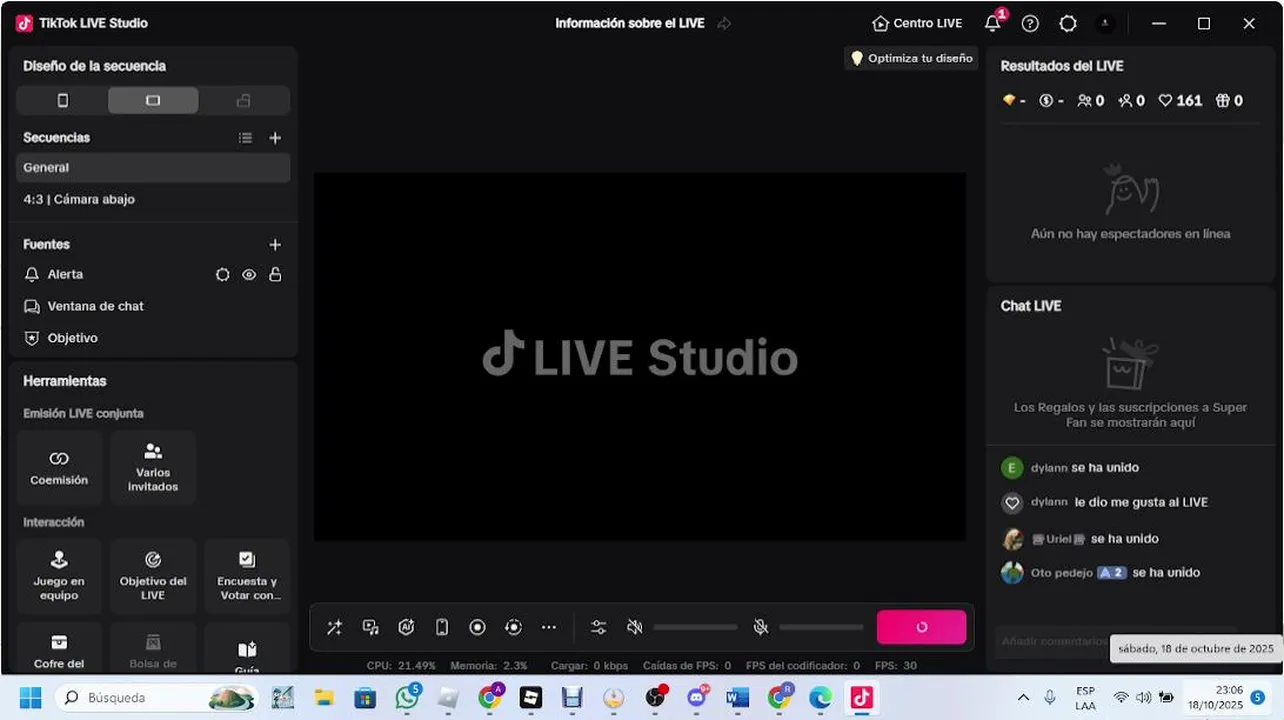Toggle the muted speaker icon
The height and width of the screenshot is (720, 1284).
(634, 627)
